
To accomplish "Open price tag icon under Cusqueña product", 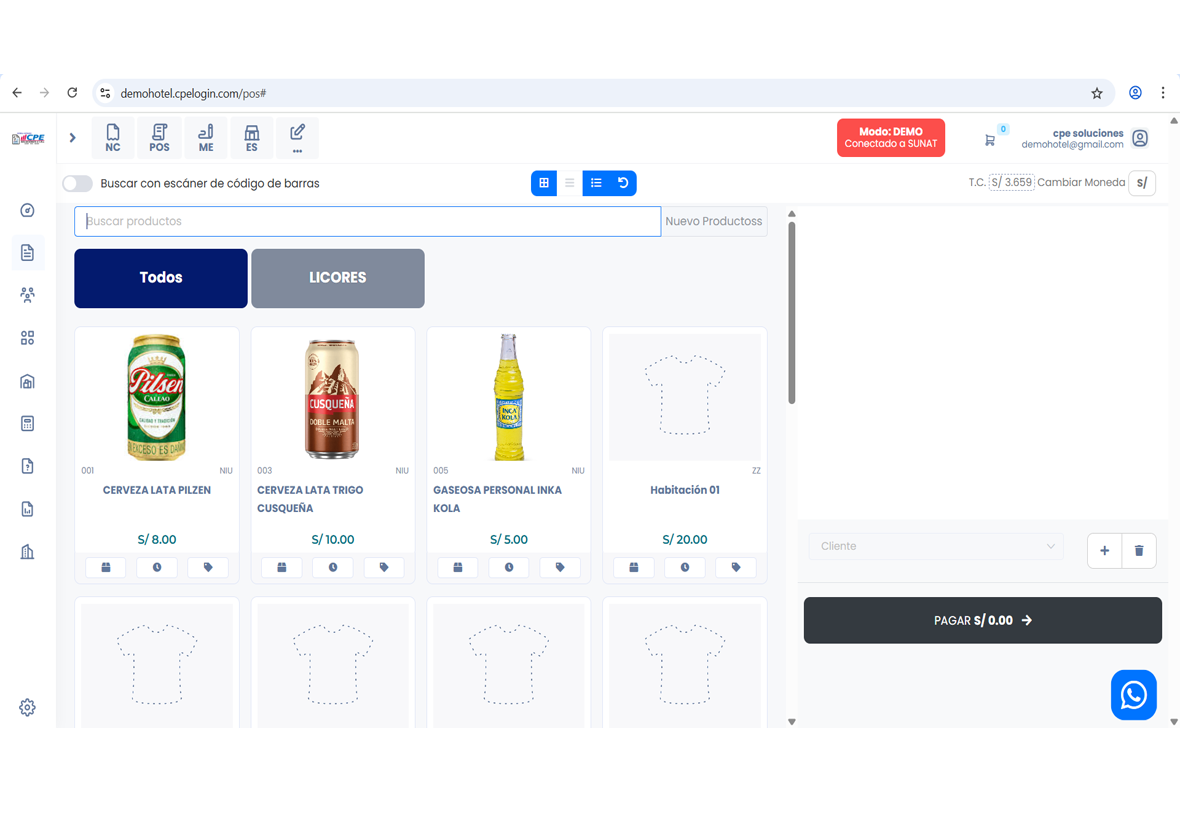I will 384,567.
